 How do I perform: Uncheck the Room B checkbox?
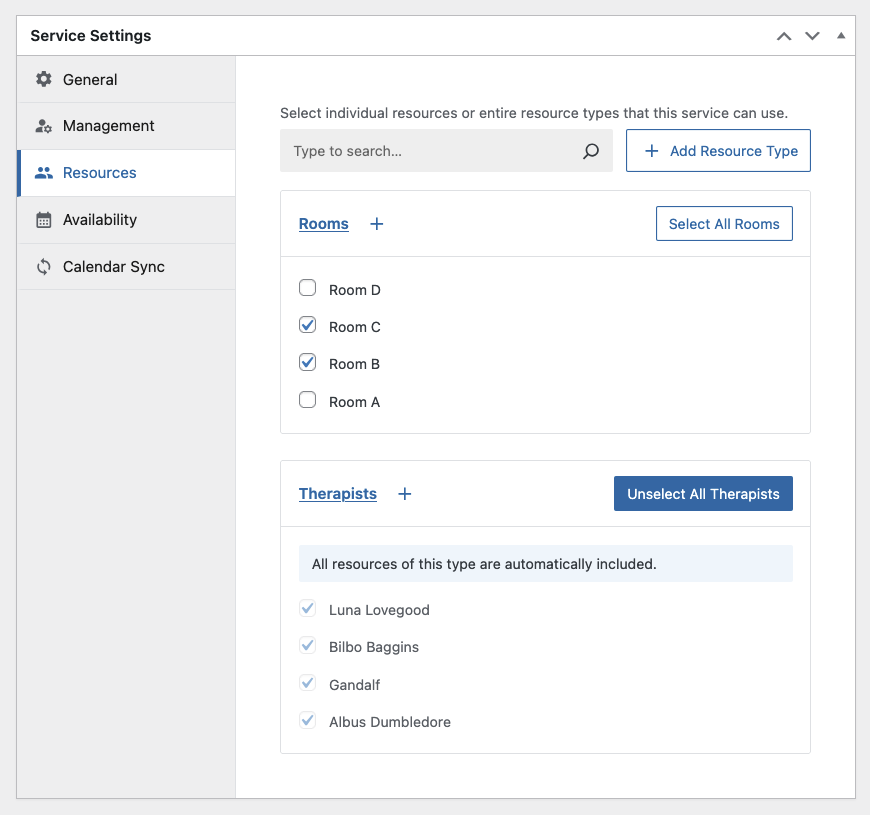click(x=307, y=363)
